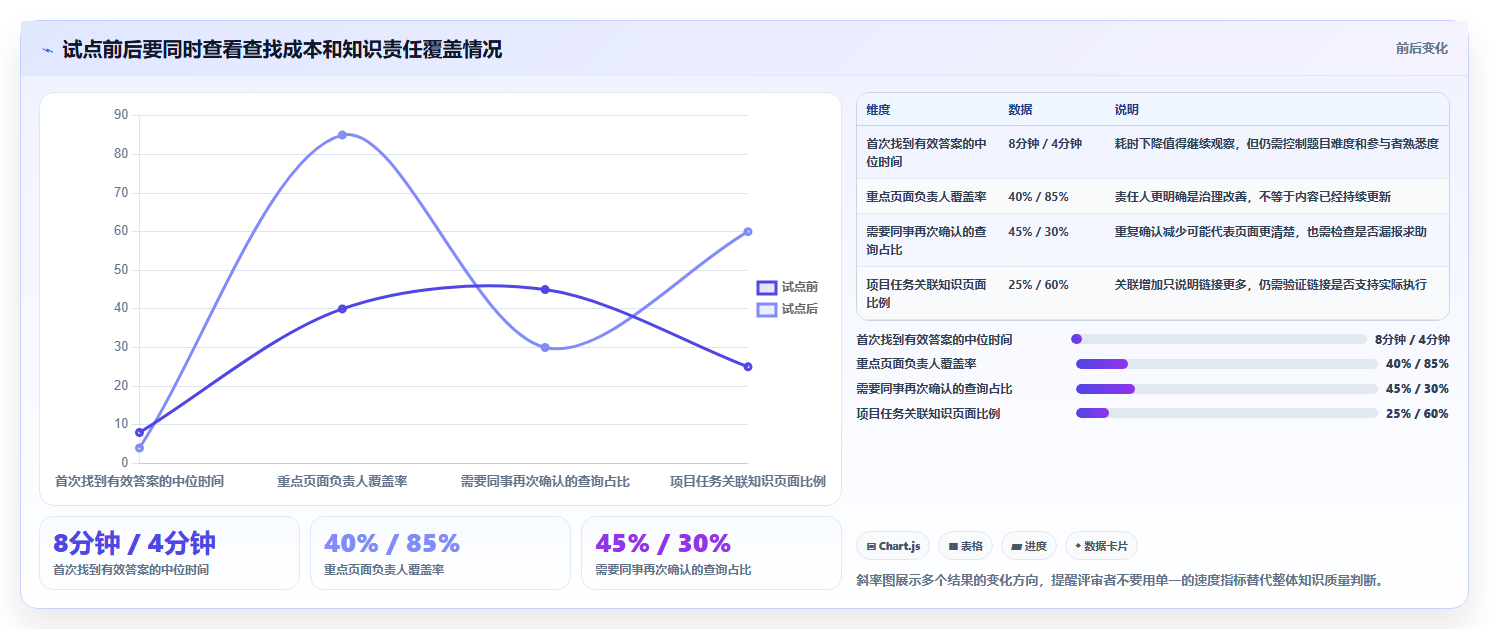
Task: Click the 前后变化 label in the header
Action: click(1421, 49)
